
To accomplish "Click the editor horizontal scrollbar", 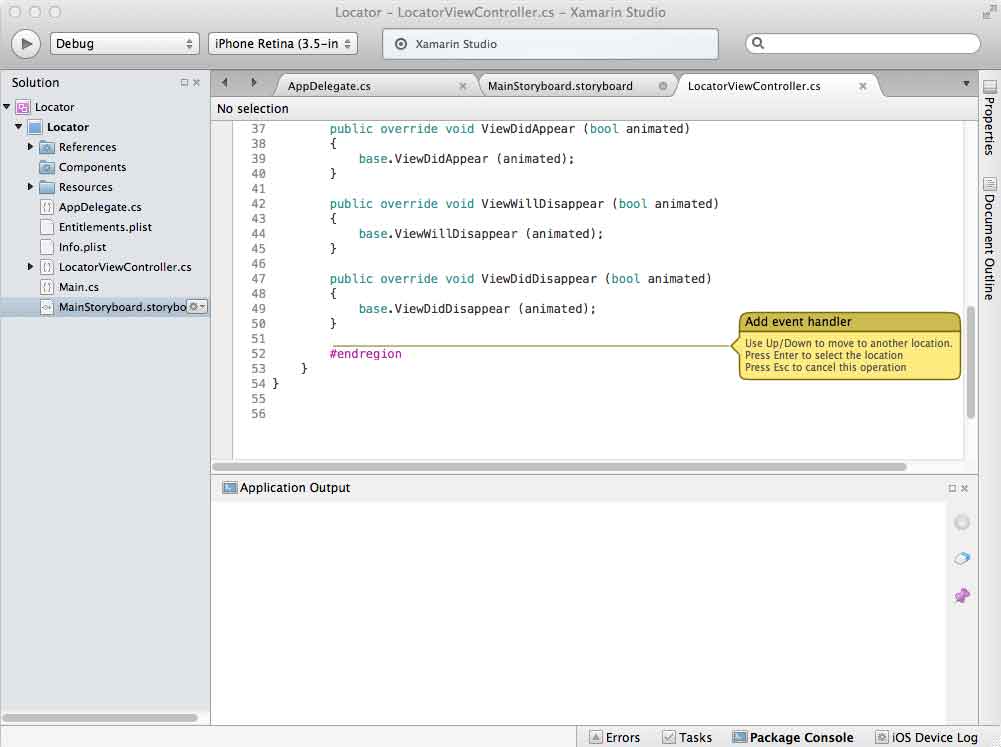I will click(x=559, y=467).
